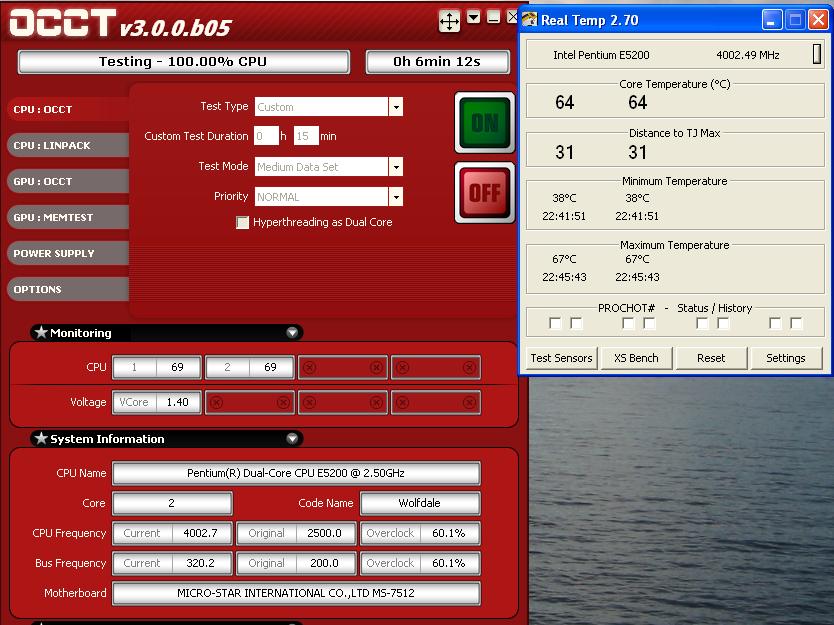
Task: Open the POWER SUPPLY tab
Action: 68,253
